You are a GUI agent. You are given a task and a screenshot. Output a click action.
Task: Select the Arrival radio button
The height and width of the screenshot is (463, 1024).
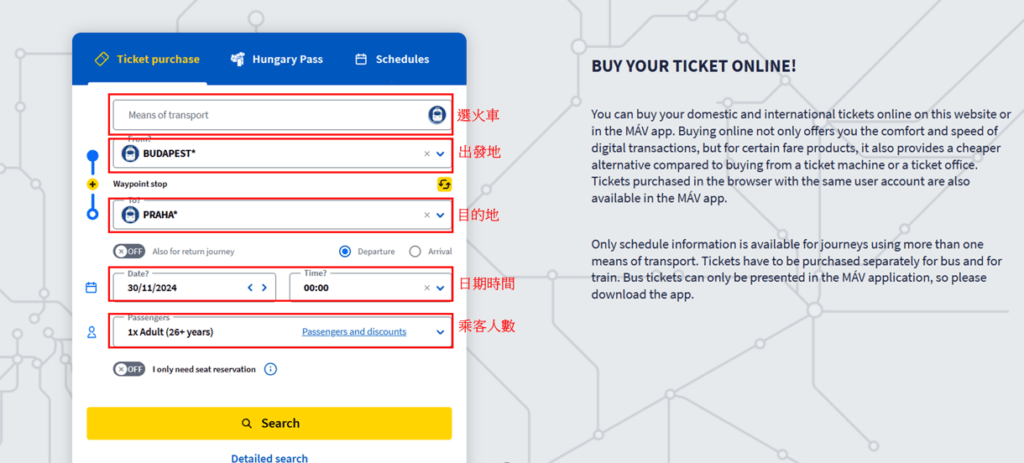415,252
